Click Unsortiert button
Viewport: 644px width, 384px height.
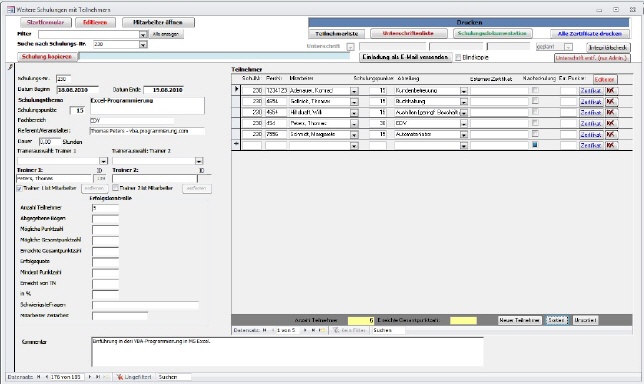[585, 320]
